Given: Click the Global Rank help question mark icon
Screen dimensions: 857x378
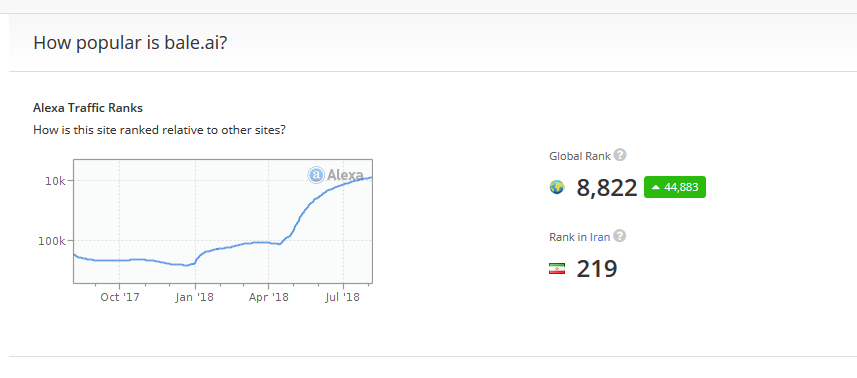Looking at the screenshot, I should pyautogui.click(x=619, y=155).
